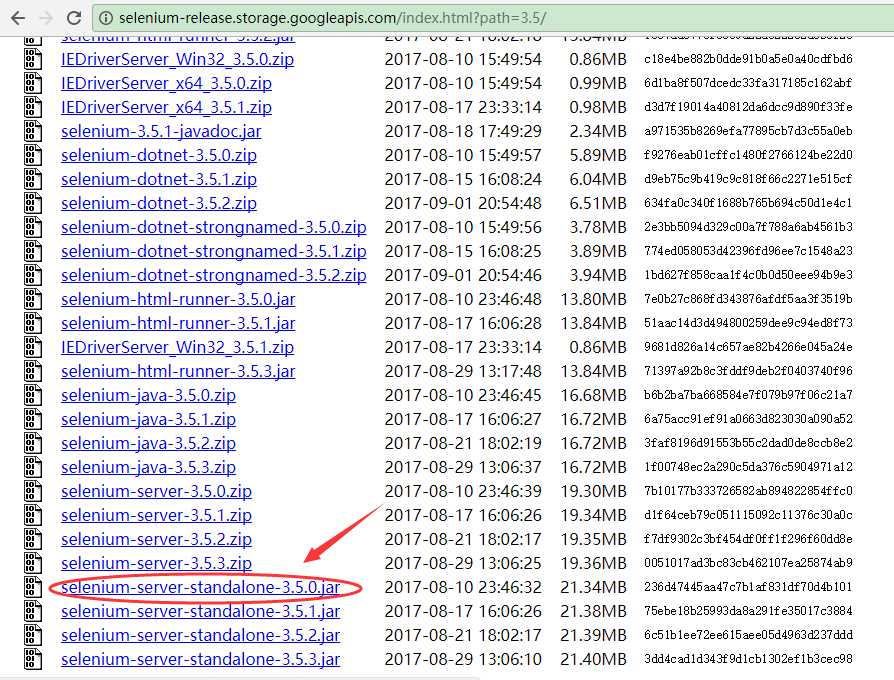Screen dimensions: 894x680
Task: Download IEDriverServer_x64_3.5.0.zip
Action: (166, 83)
